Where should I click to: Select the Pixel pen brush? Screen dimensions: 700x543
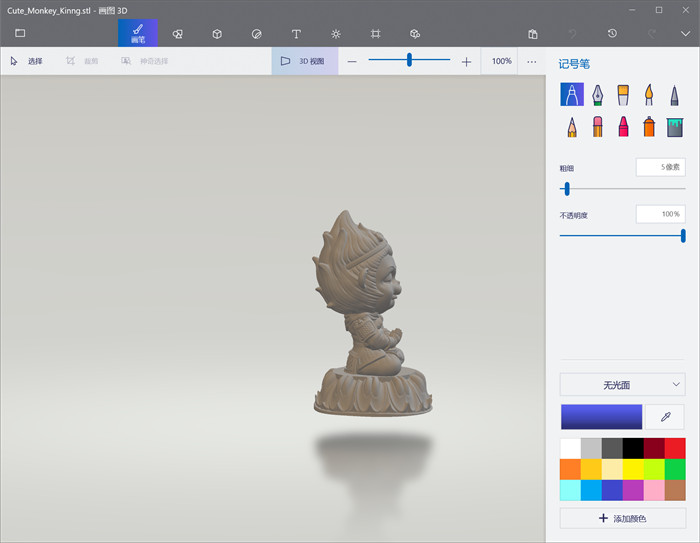coord(675,95)
